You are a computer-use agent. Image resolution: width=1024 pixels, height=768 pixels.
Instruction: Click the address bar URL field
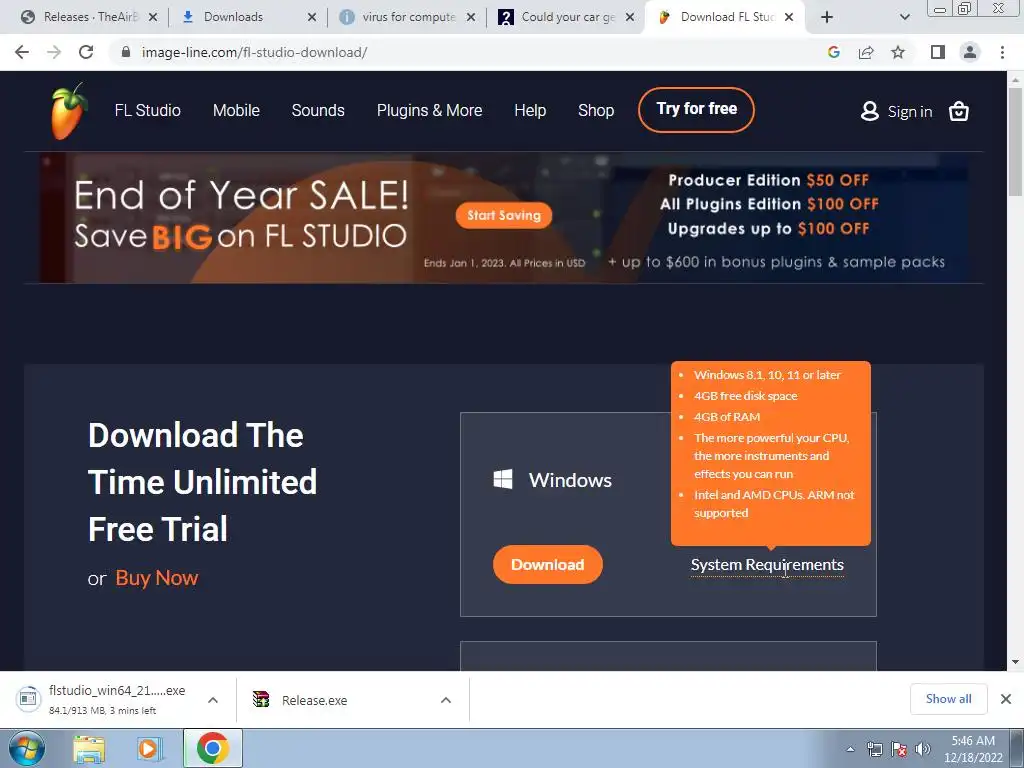(x=470, y=52)
